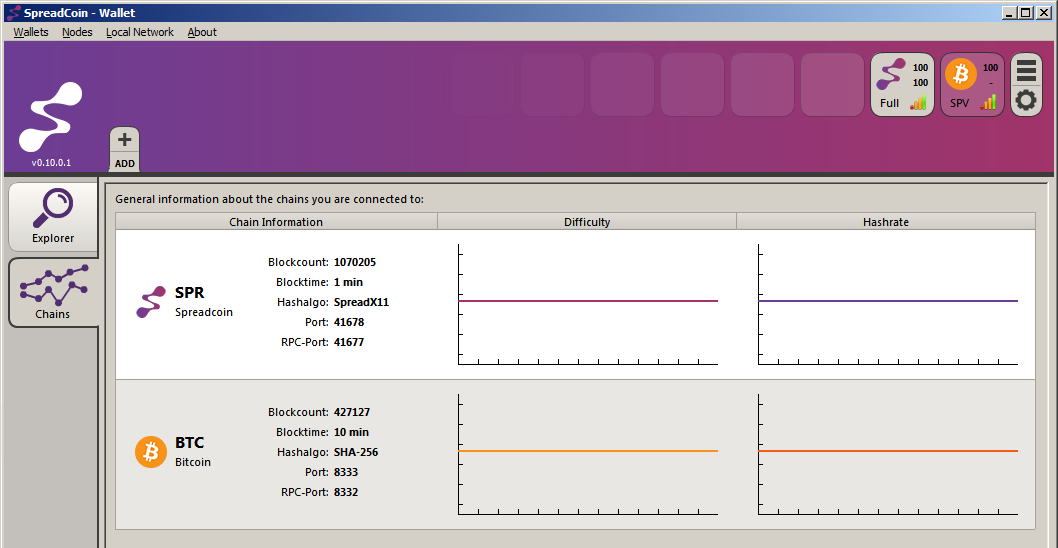The height and width of the screenshot is (548, 1058).
Task: Click the ADD wallet plus button
Action: pyautogui.click(x=125, y=149)
